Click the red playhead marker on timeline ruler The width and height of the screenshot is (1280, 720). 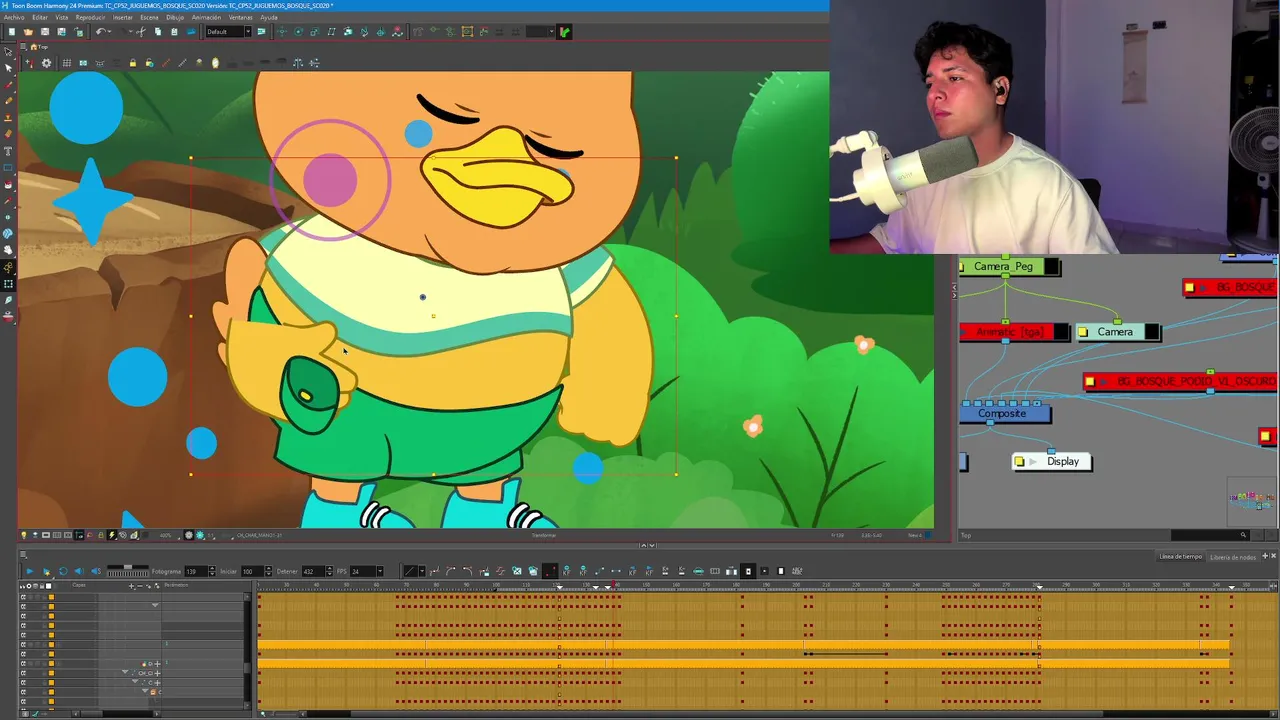(x=613, y=584)
